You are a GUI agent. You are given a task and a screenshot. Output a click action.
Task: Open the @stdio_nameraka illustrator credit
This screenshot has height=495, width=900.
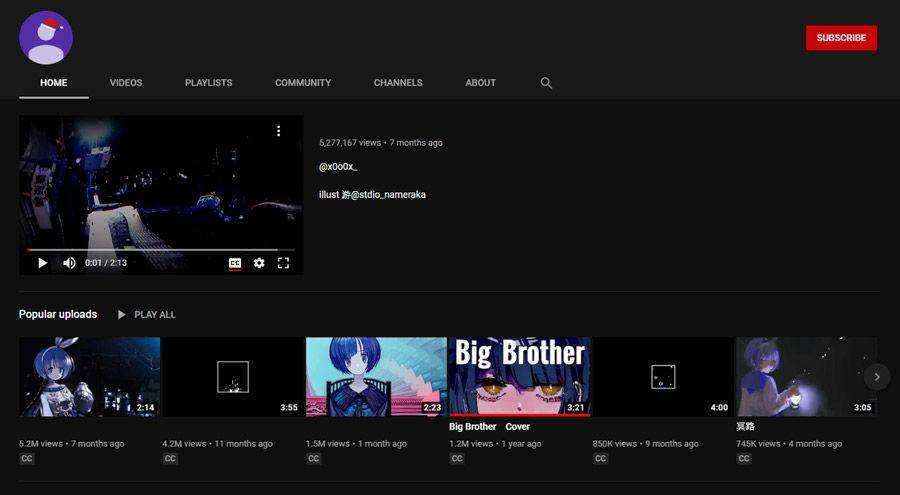(388, 195)
